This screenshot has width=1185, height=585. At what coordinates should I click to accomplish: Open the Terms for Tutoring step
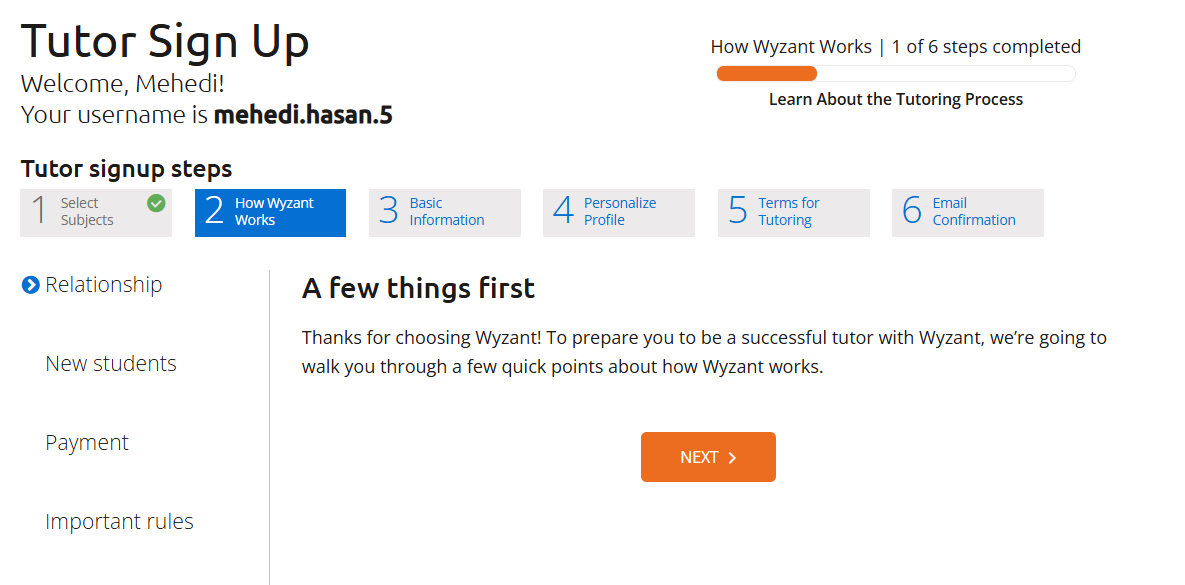(794, 212)
